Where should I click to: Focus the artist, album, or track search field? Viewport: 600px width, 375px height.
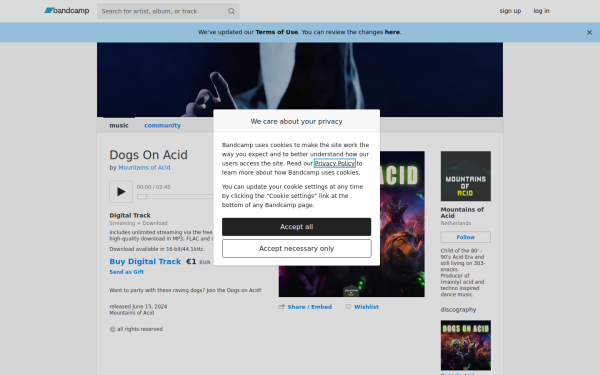[x=168, y=11]
